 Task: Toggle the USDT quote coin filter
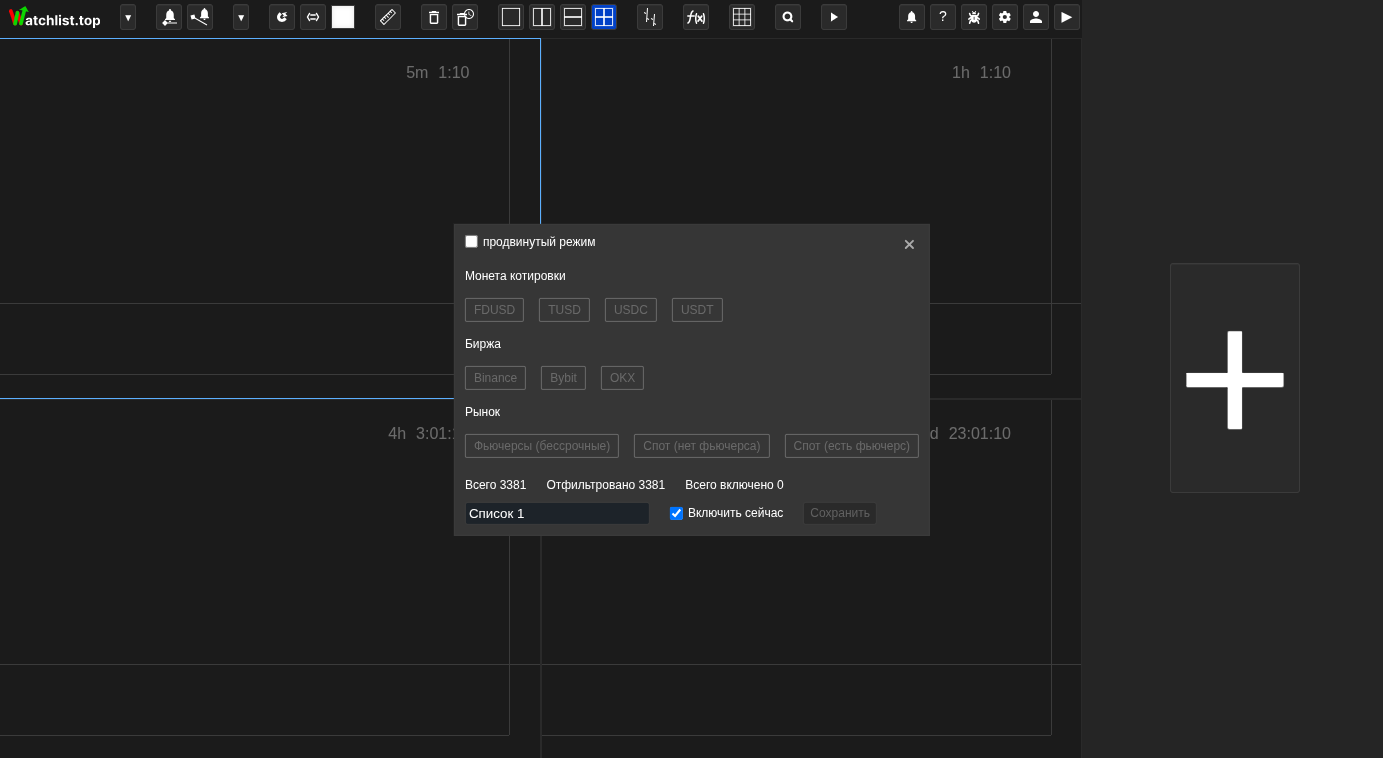pyautogui.click(x=697, y=310)
